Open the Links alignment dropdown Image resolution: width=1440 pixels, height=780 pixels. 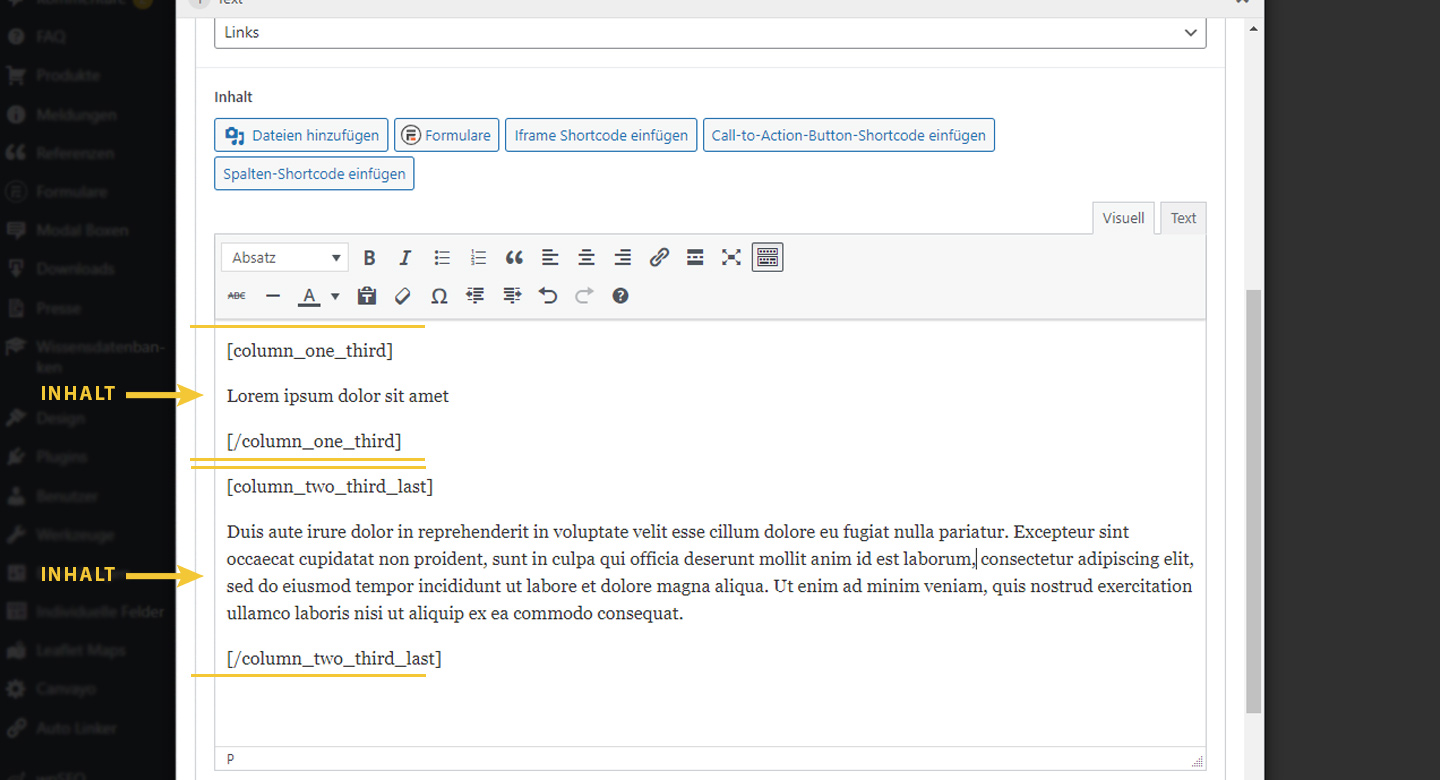(x=710, y=32)
